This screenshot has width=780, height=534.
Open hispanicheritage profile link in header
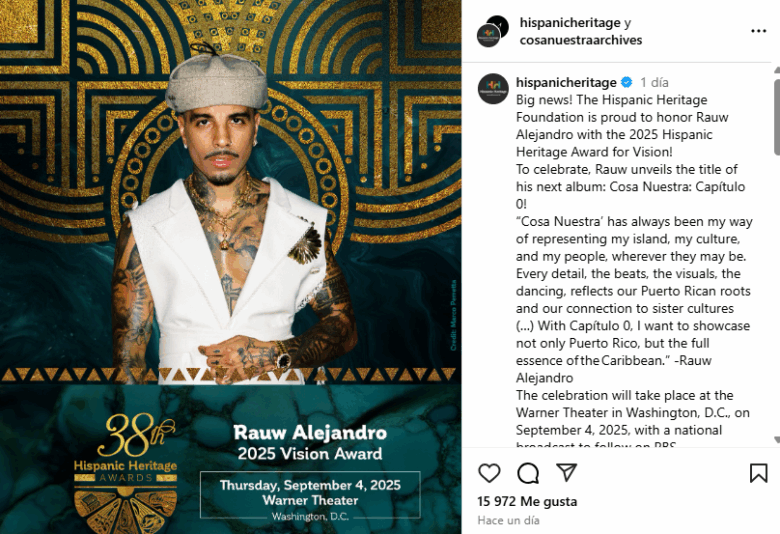pos(570,23)
